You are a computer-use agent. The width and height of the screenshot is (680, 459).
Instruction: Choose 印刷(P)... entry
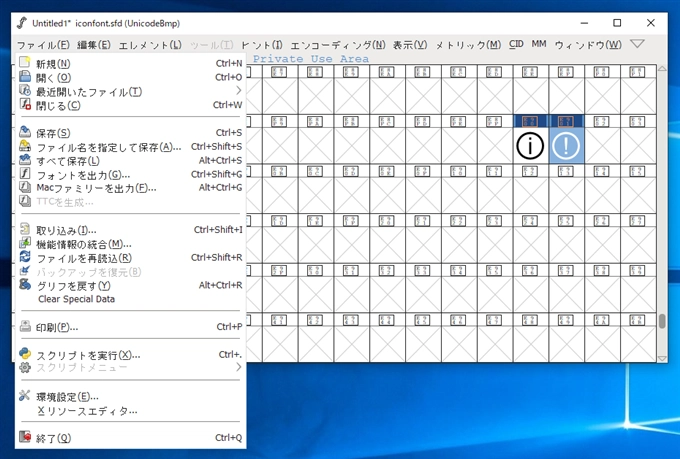click(x=131, y=327)
